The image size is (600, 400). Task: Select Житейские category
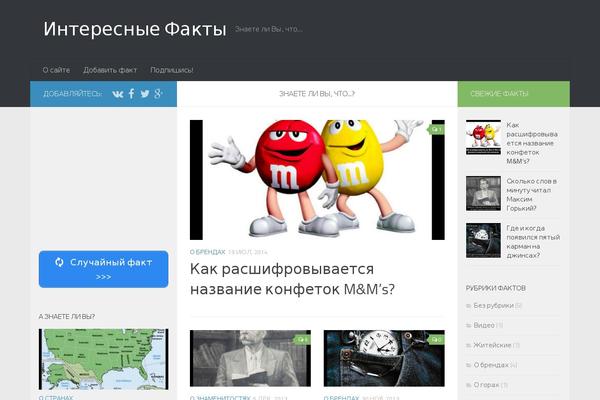[x=492, y=345]
